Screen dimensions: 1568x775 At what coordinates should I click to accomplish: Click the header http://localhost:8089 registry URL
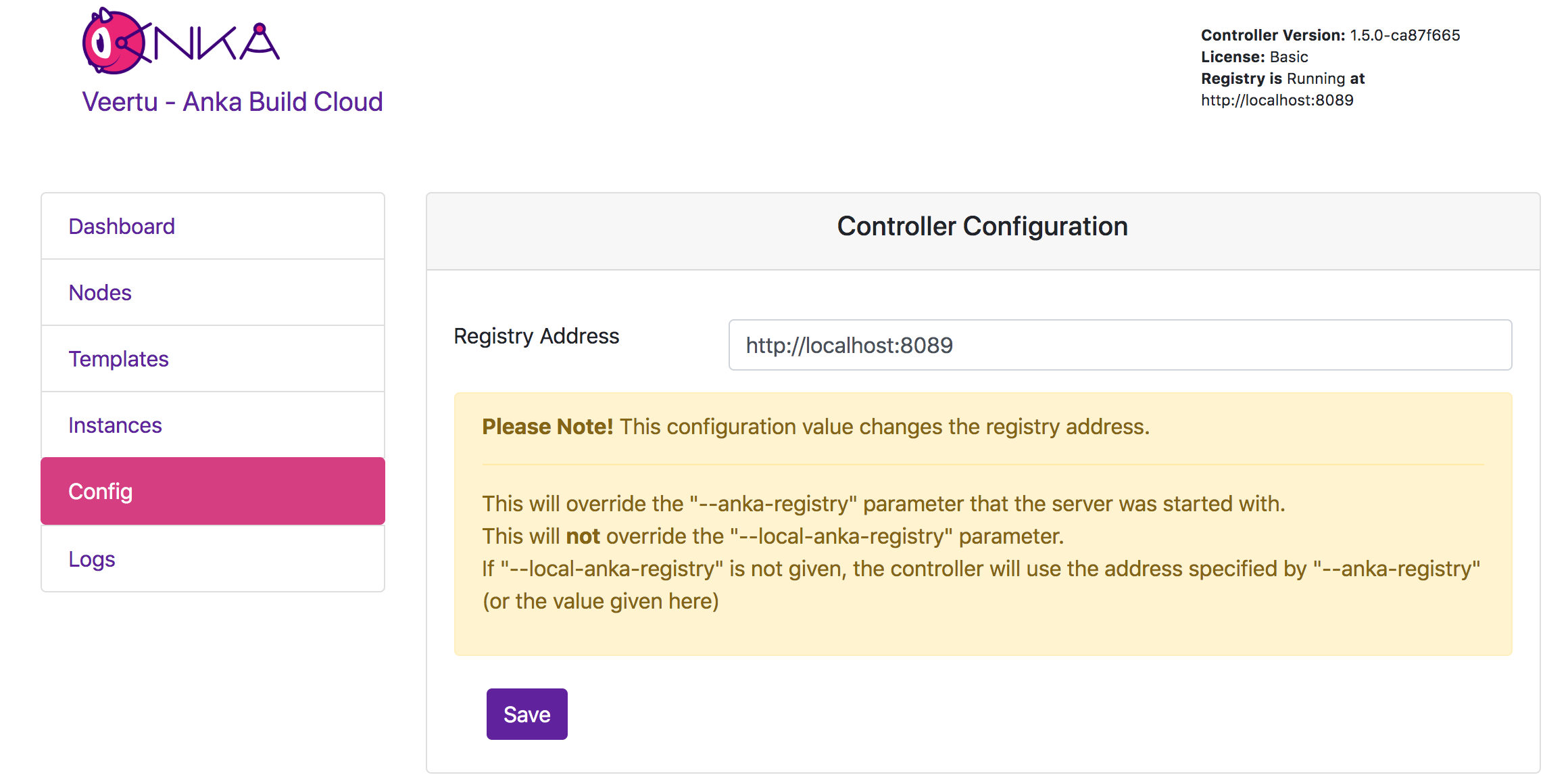(x=1277, y=100)
